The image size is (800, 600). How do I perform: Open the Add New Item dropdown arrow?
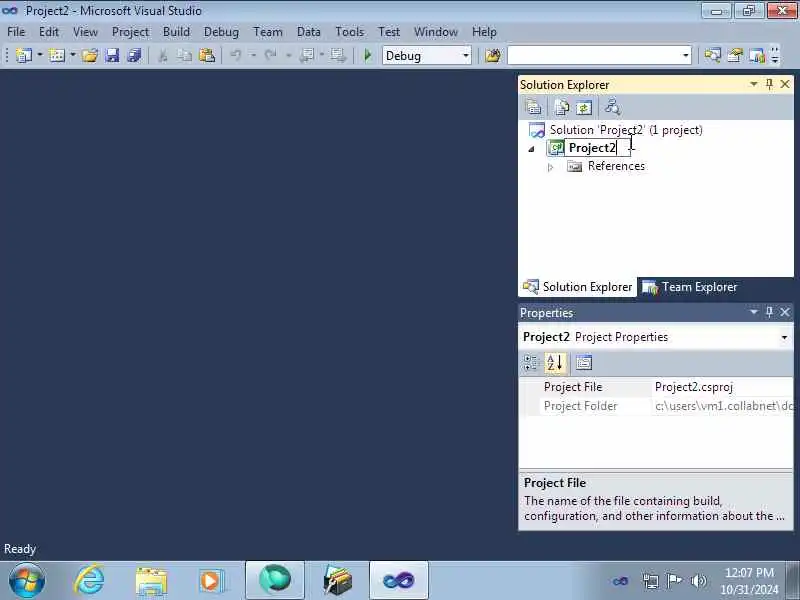click(72, 55)
